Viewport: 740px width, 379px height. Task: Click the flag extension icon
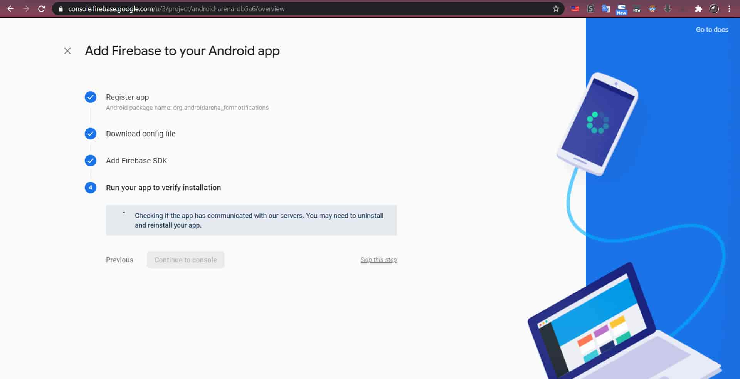575,8
